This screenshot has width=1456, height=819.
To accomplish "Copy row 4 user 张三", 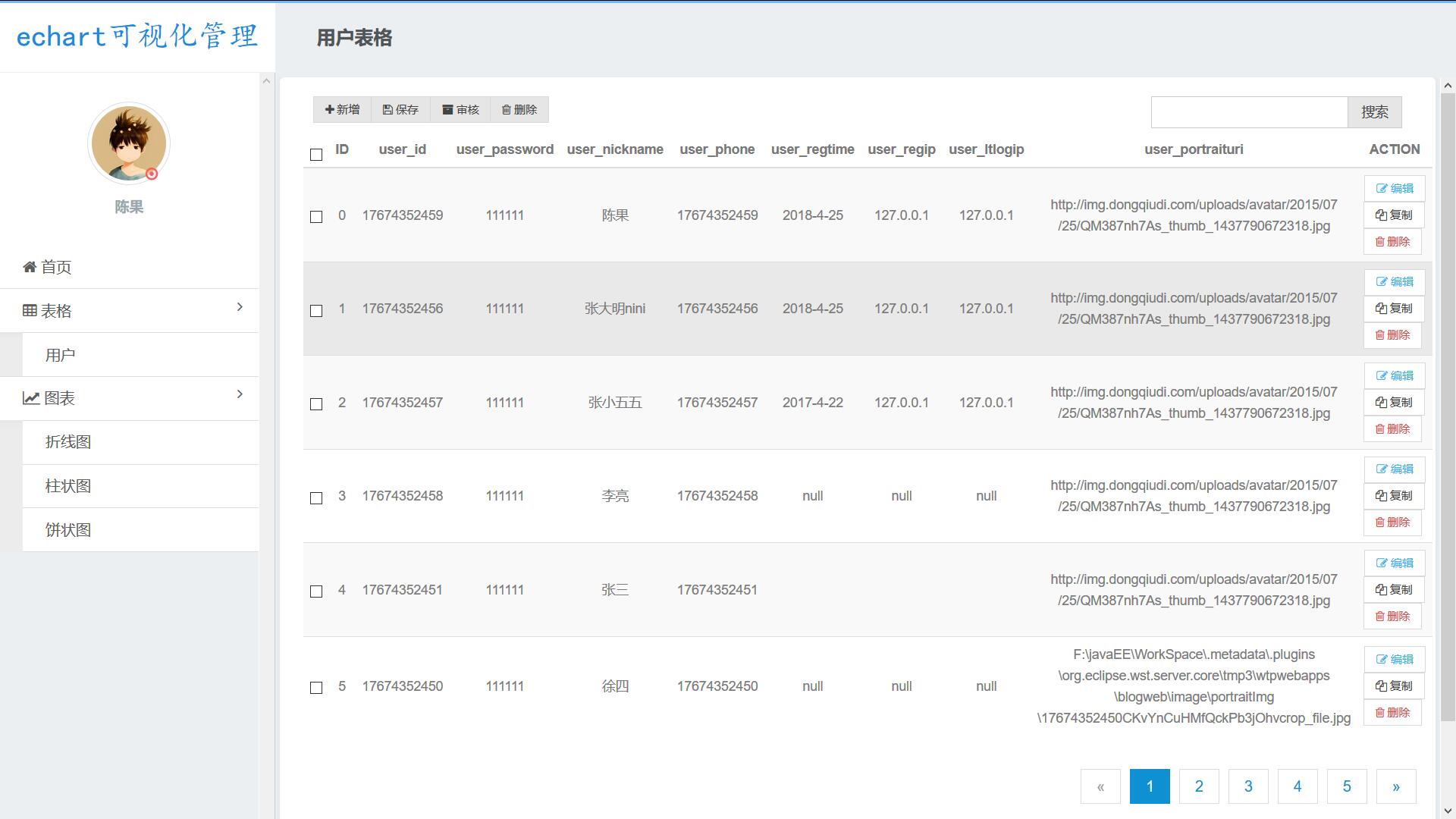I will (1394, 590).
